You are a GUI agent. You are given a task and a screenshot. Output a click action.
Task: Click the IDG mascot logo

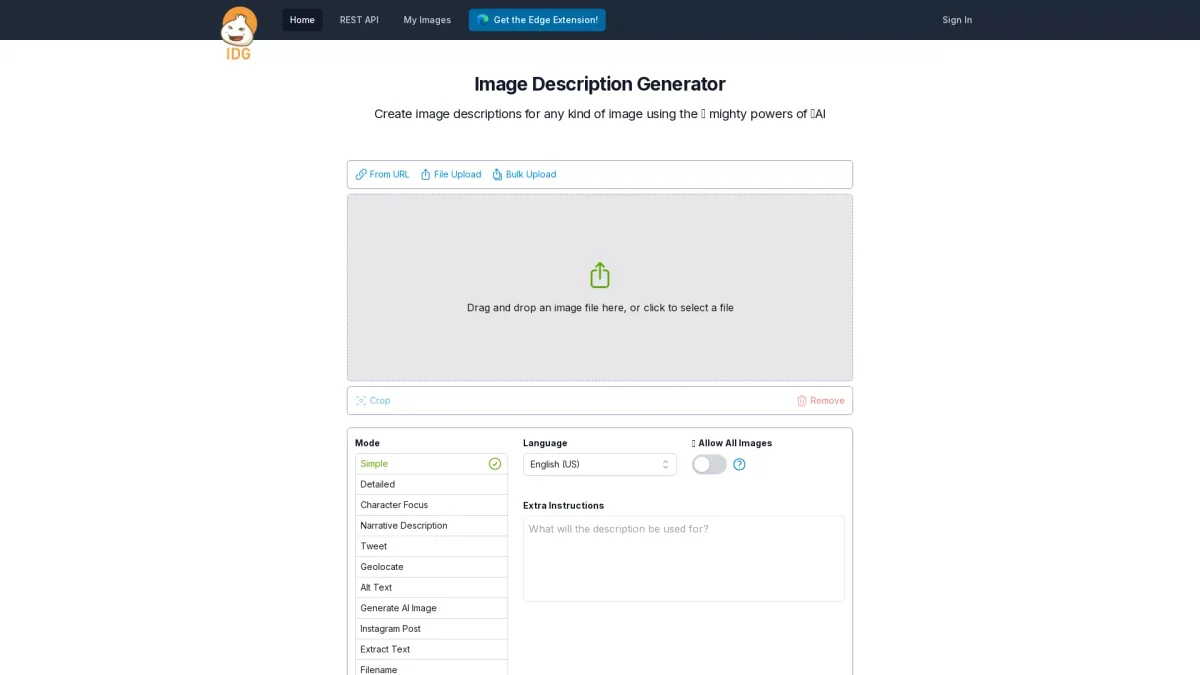(239, 32)
